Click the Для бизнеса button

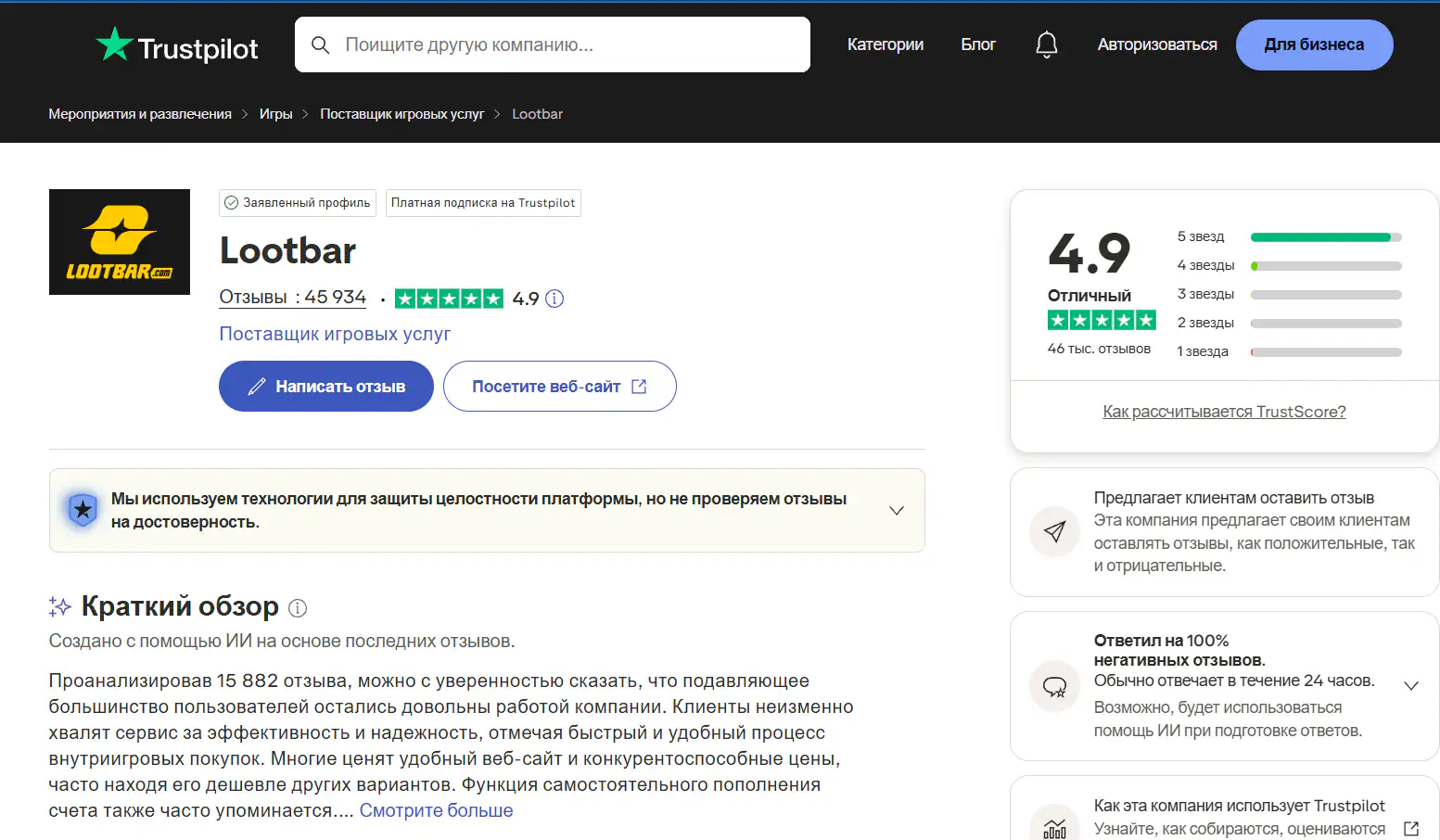1314,45
